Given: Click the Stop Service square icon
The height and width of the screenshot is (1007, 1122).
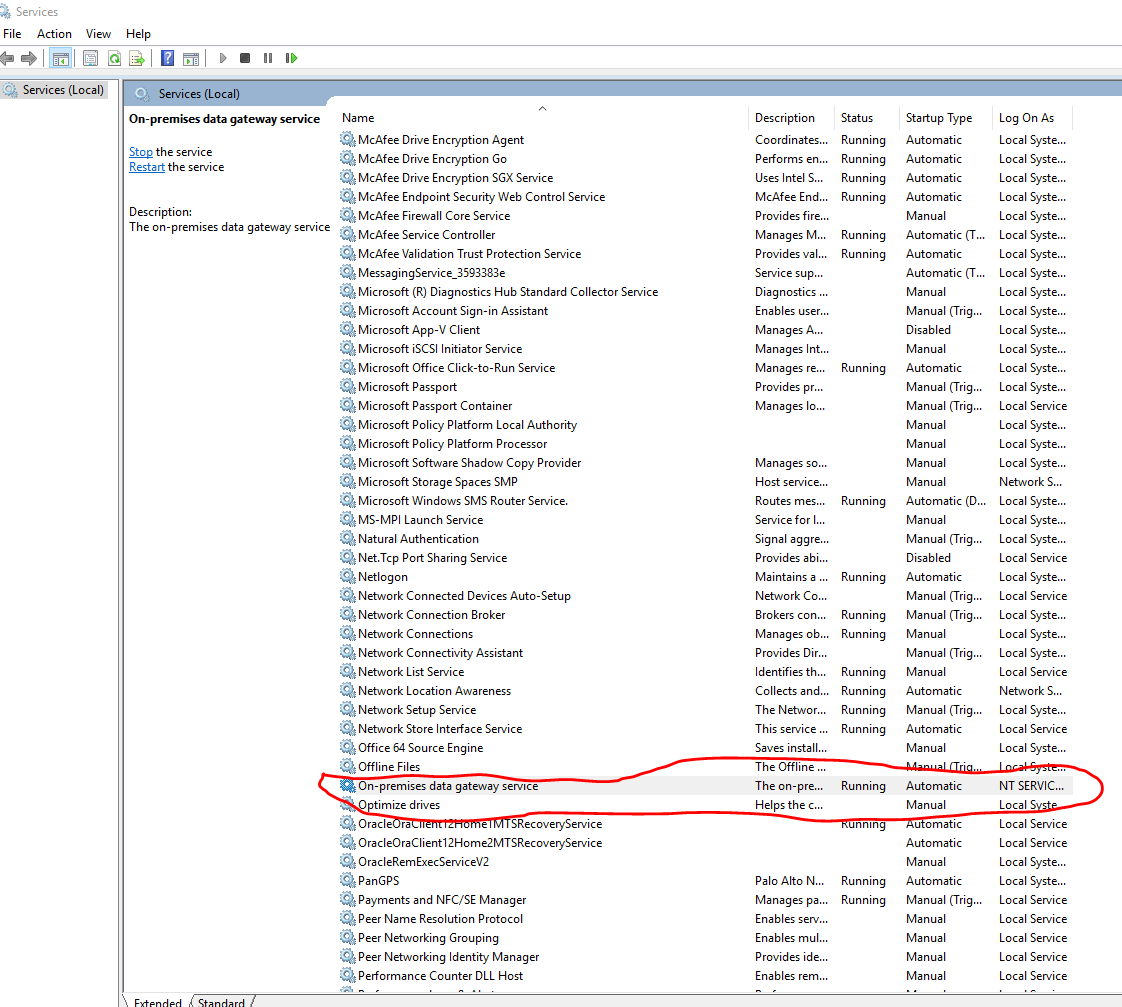Looking at the screenshot, I should 245,58.
